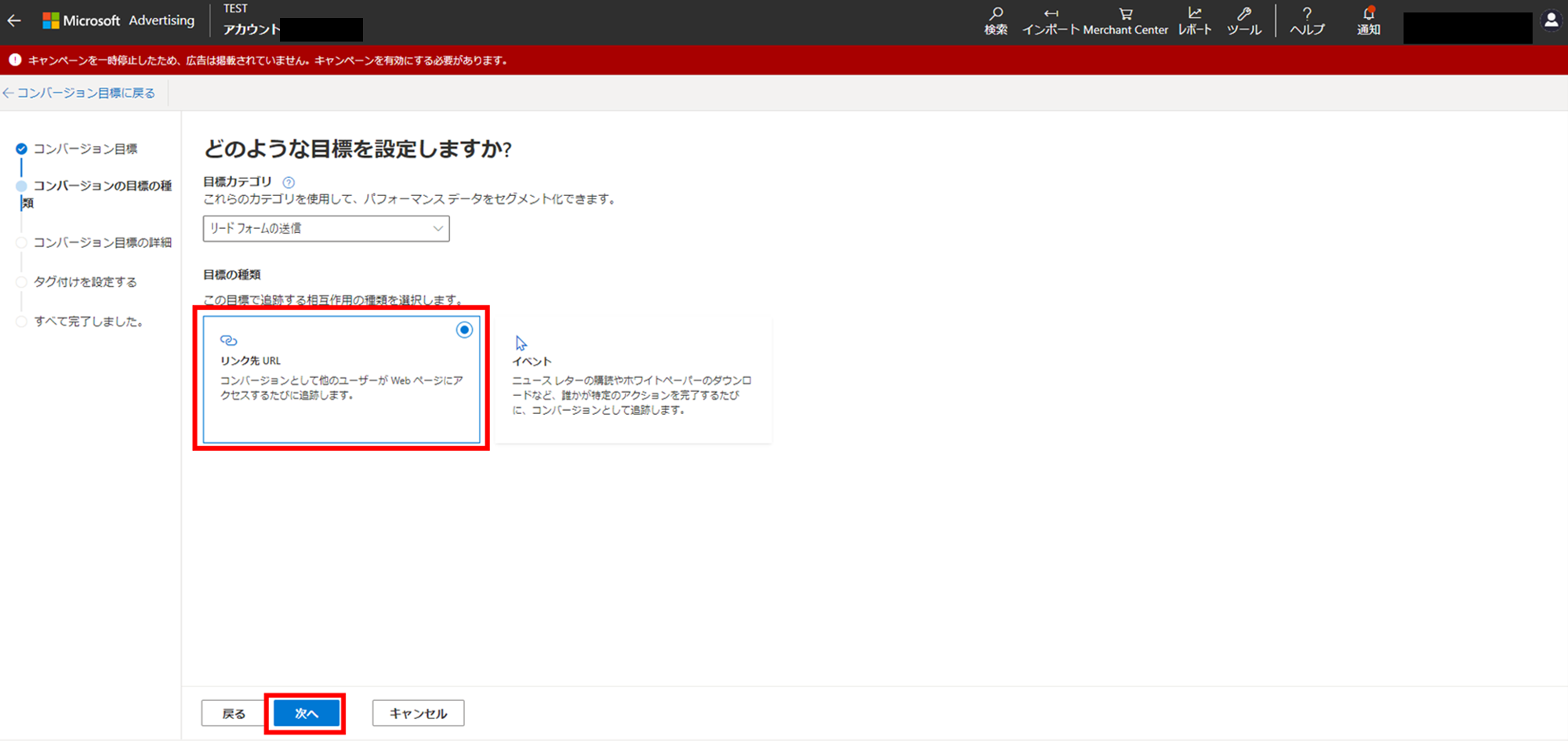Choose the イベント goal type card
Image resolution: width=1568 pixels, height=741 pixels.
[x=633, y=380]
